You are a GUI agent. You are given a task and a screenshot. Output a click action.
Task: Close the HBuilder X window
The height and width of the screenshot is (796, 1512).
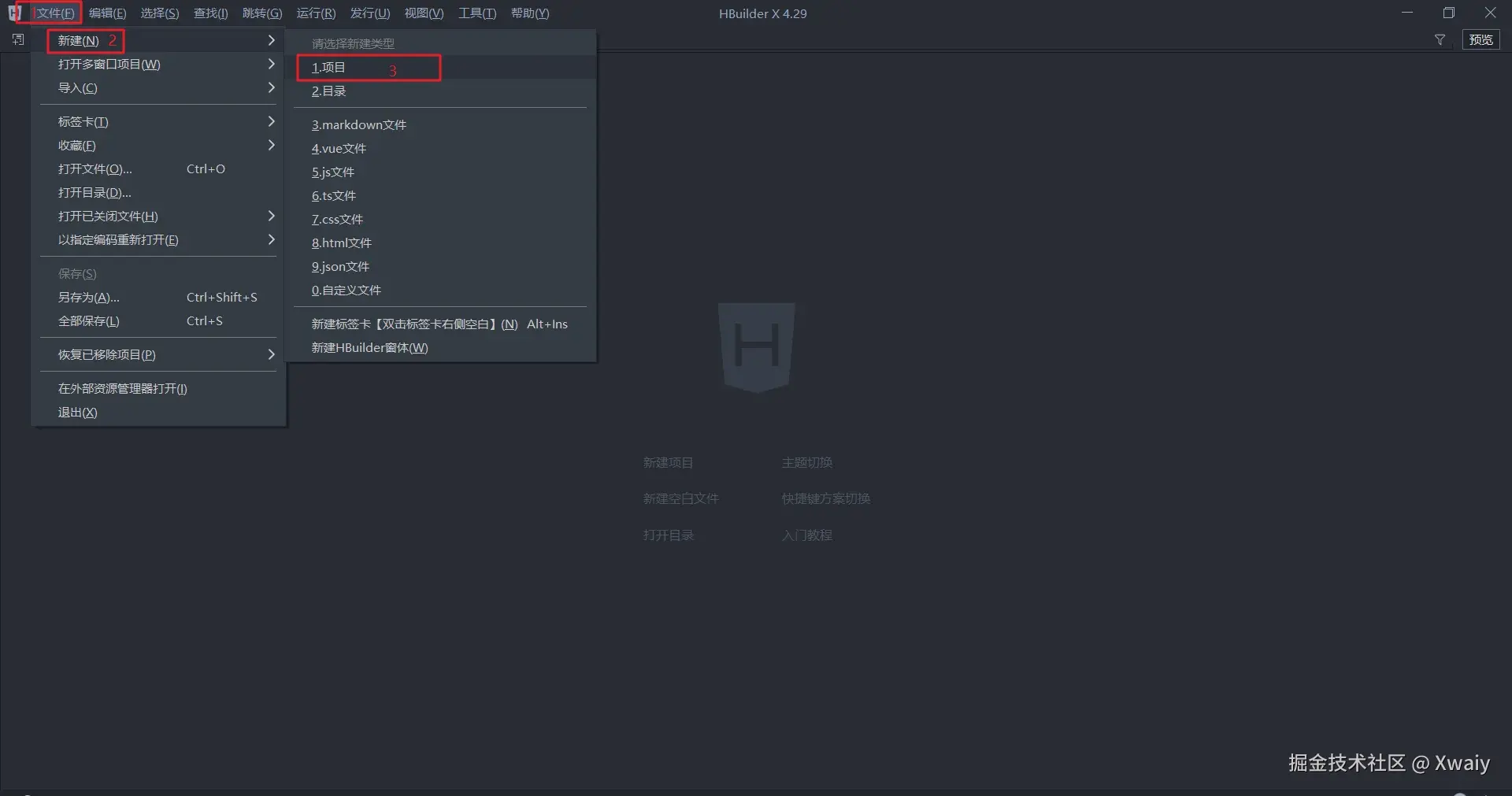(x=1490, y=13)
